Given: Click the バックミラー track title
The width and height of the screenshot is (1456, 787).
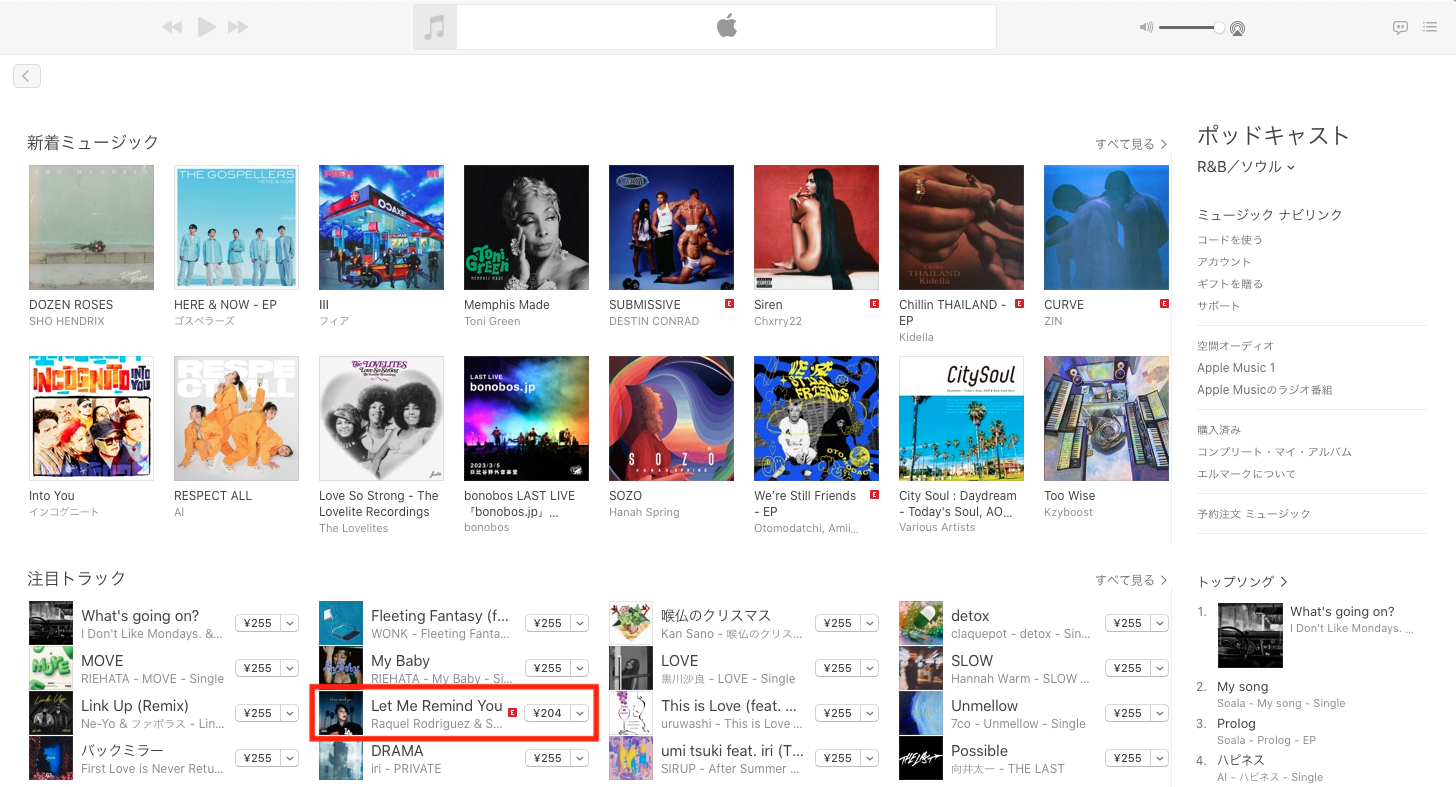Looking at the screenshot, I should tap(122, 751).
